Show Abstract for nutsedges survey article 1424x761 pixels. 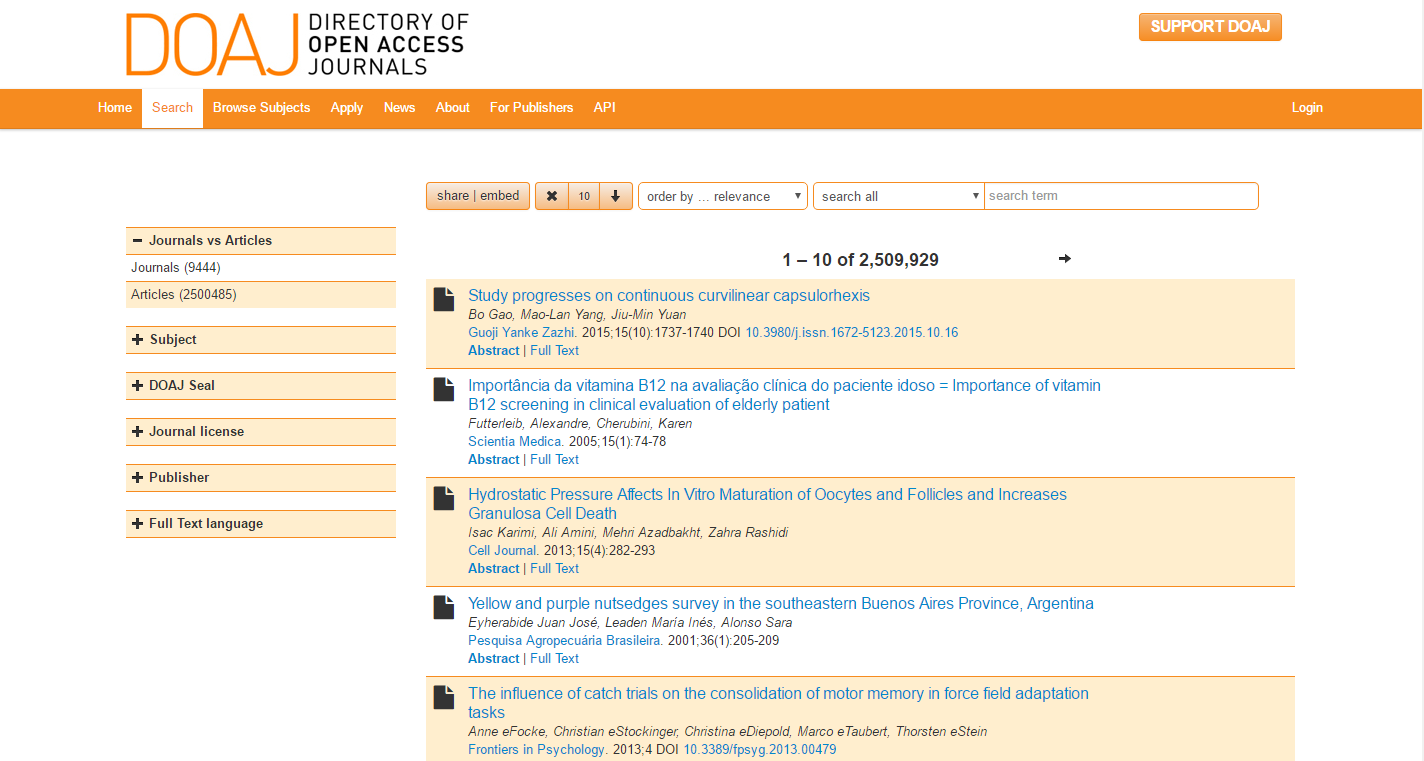click(x=494, y=659)
